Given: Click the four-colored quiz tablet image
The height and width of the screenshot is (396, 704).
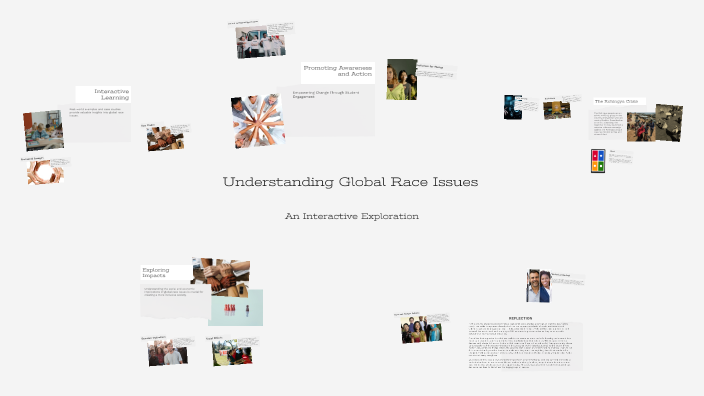Looking at the screenshot, I should (x=598, y=161).
